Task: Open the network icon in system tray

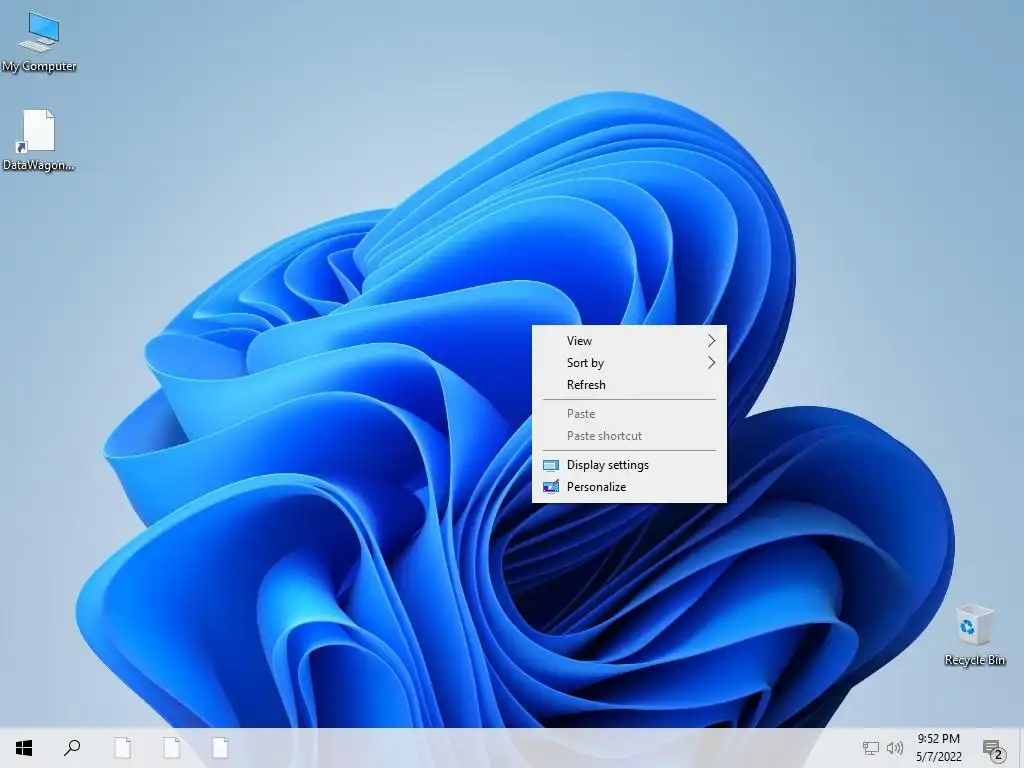Action: tap(871, 748)
